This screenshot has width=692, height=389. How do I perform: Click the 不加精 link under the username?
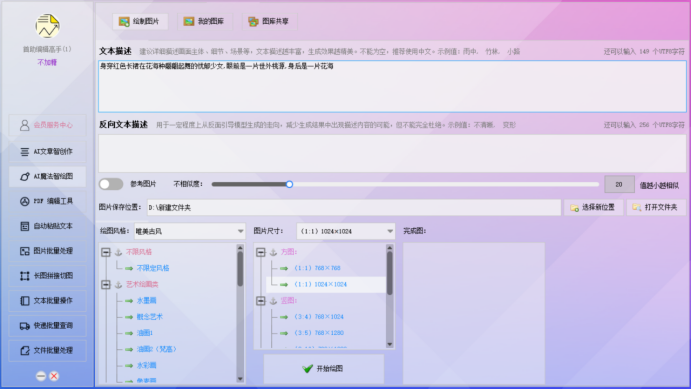click(47, 63)
